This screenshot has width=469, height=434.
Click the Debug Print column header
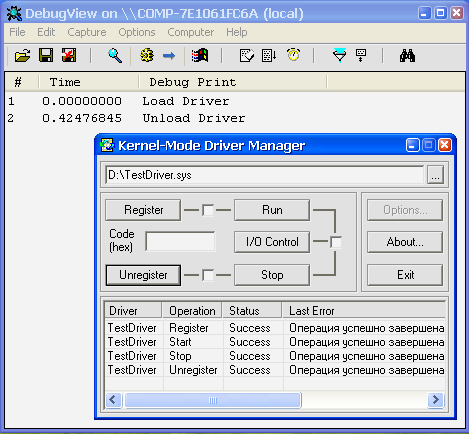point(233,82)
